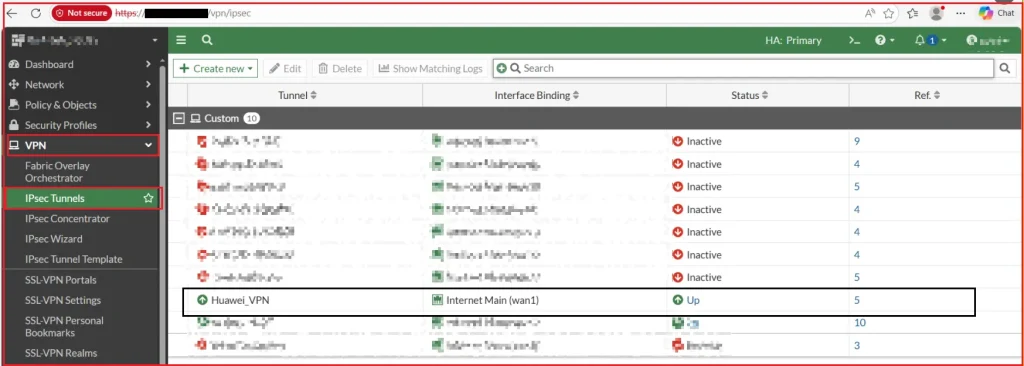Open Fabric Overlay Orchestrator
The height and width of the screenshot is (366, 1024).
click(x=57, y=172)
